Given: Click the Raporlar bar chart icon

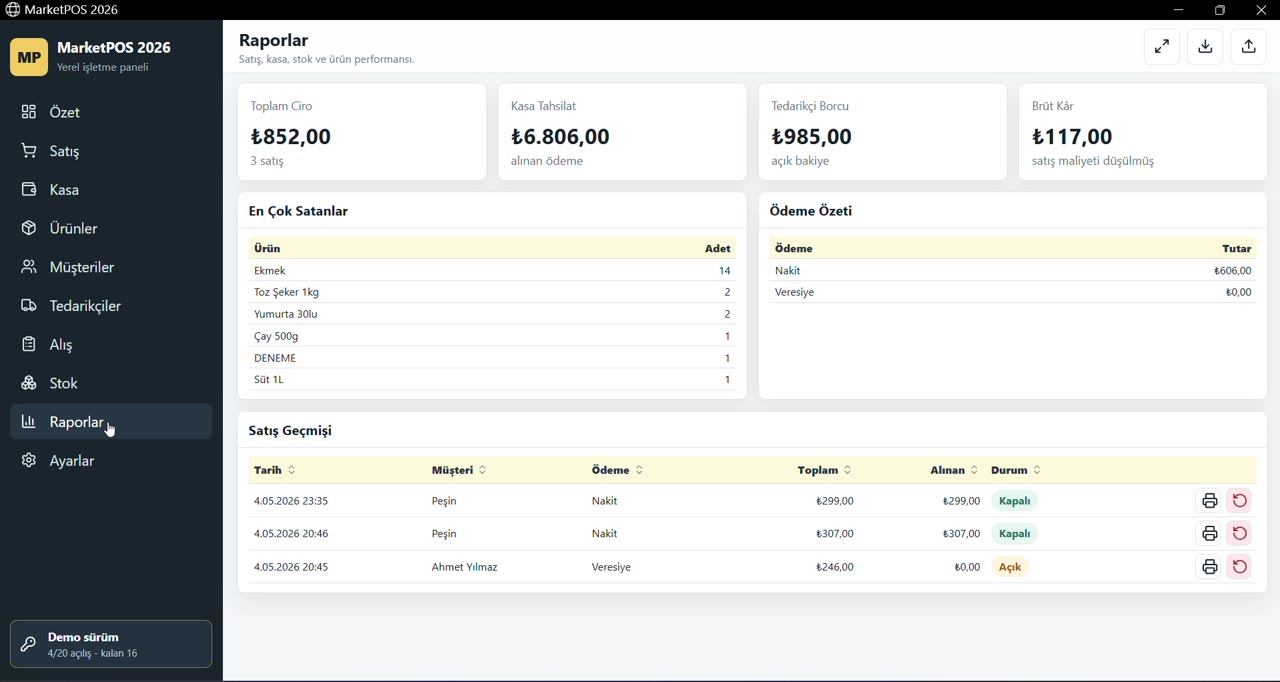Looking at the screenshot, I should click(x=29, y=422).
